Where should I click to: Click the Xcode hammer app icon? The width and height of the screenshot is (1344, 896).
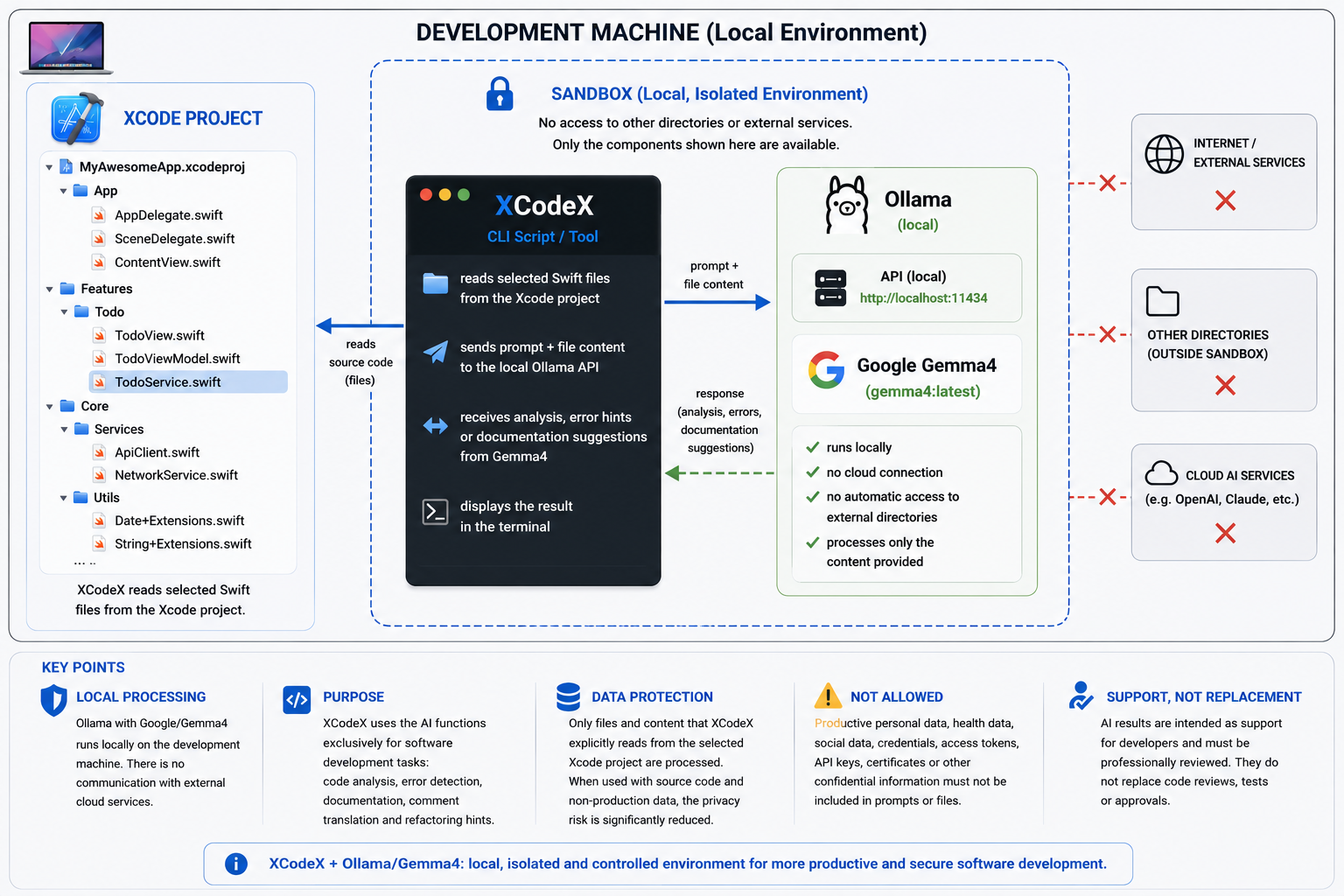[77, 118]
